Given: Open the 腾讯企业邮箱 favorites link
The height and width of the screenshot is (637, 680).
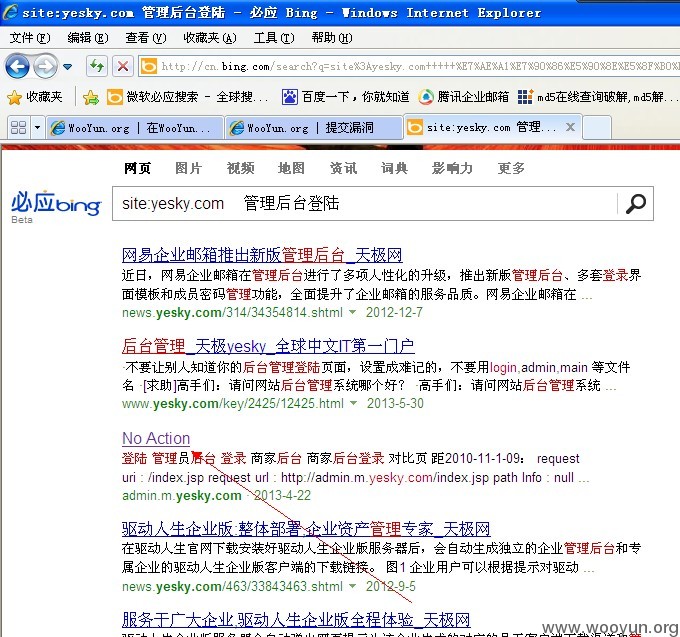Looking at the screenshot, I should click(x=464, y=97).
